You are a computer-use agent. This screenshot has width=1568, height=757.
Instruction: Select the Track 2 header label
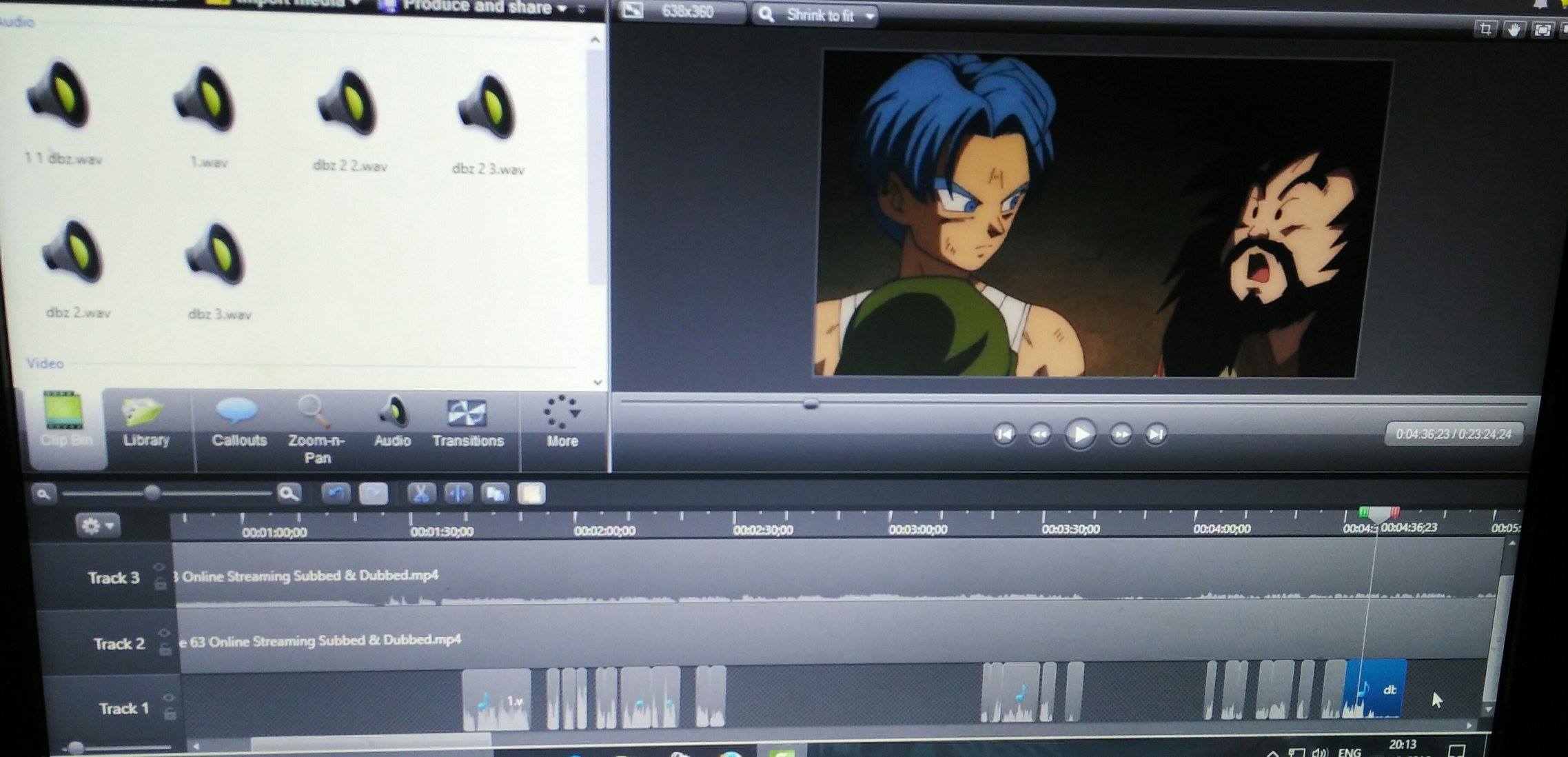(x=119, y=644)
